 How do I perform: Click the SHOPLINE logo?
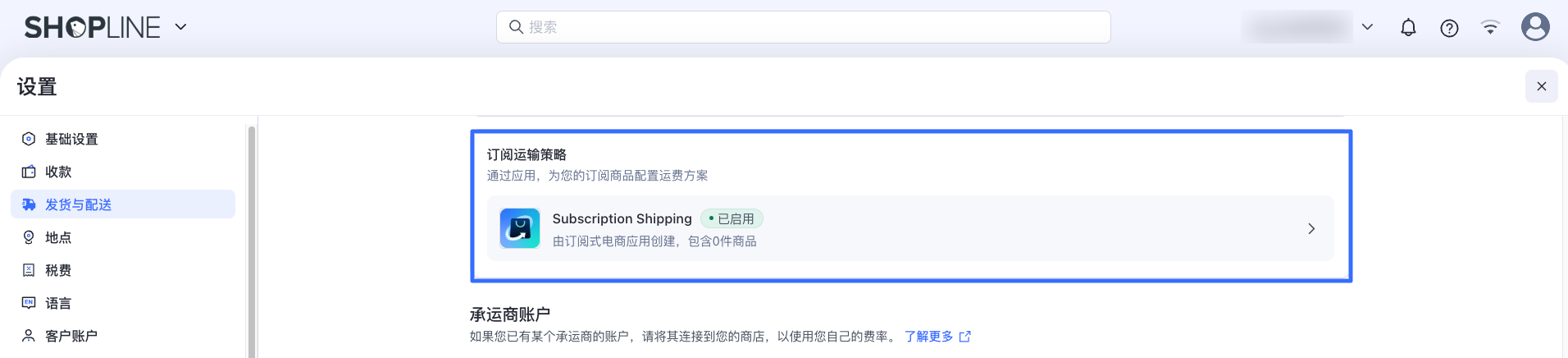(92, 27)
